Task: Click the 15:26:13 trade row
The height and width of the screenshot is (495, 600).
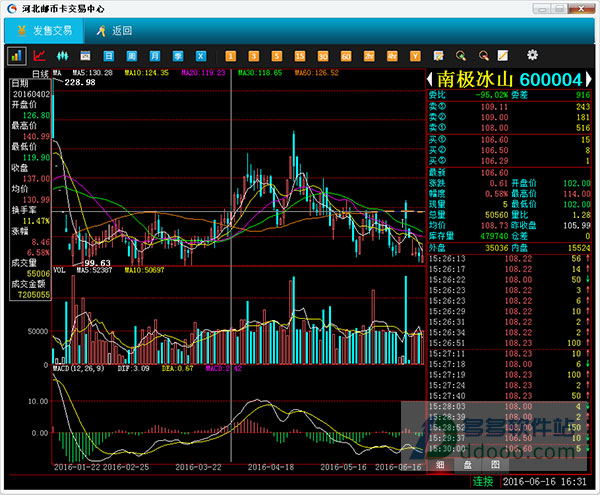Action: (x=509, y=259)
